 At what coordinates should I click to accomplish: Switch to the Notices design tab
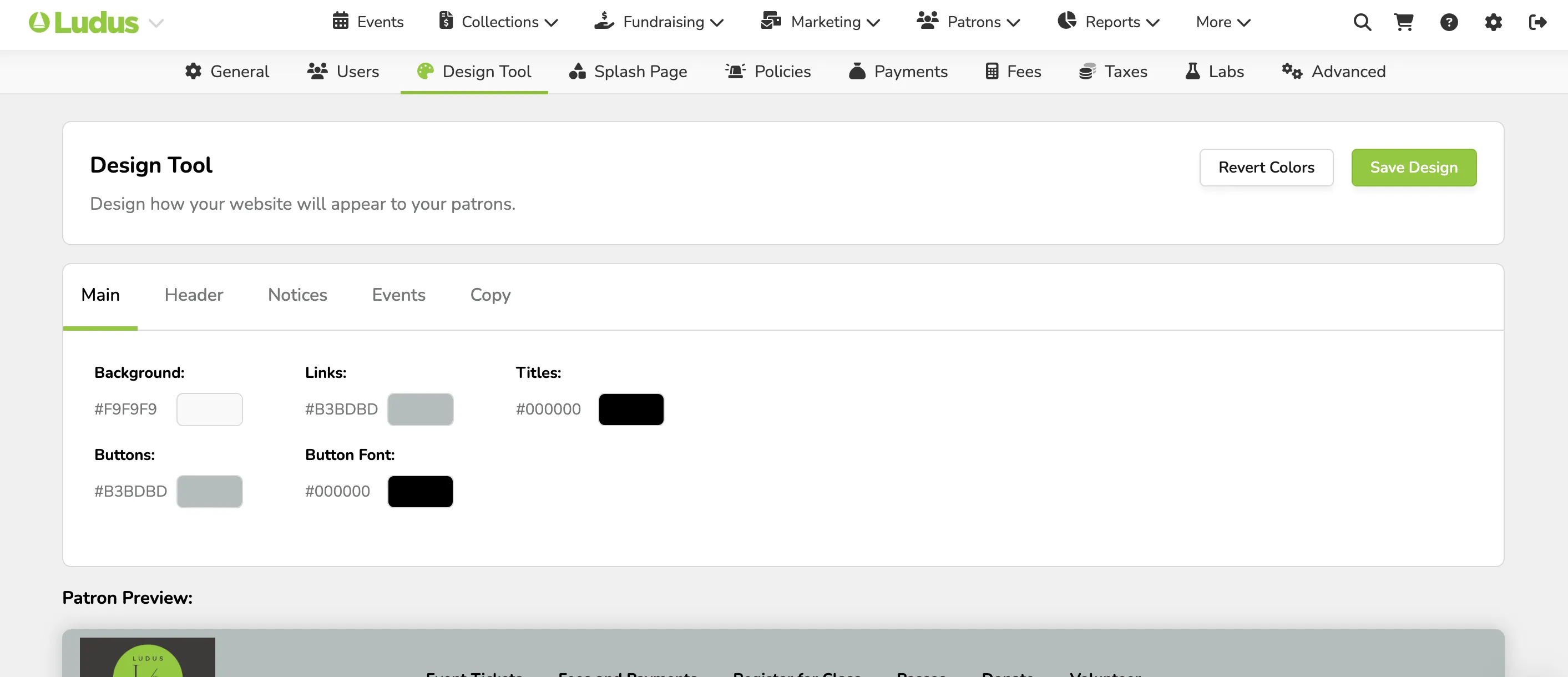click(x=297, y=295)
